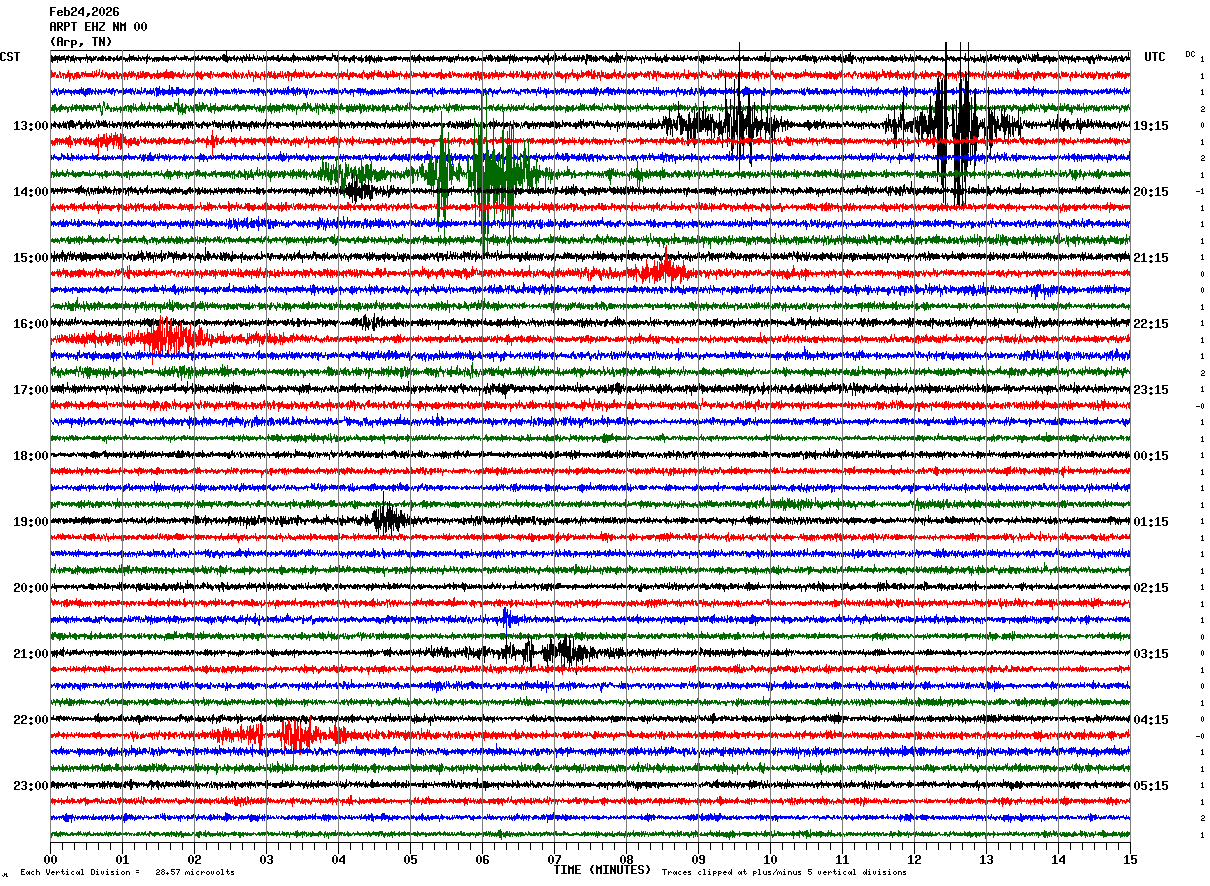Click minute 07 on the time axis
Image resolution: width=1210 pixels, height=886 pixels.
(x=555, y=859)
